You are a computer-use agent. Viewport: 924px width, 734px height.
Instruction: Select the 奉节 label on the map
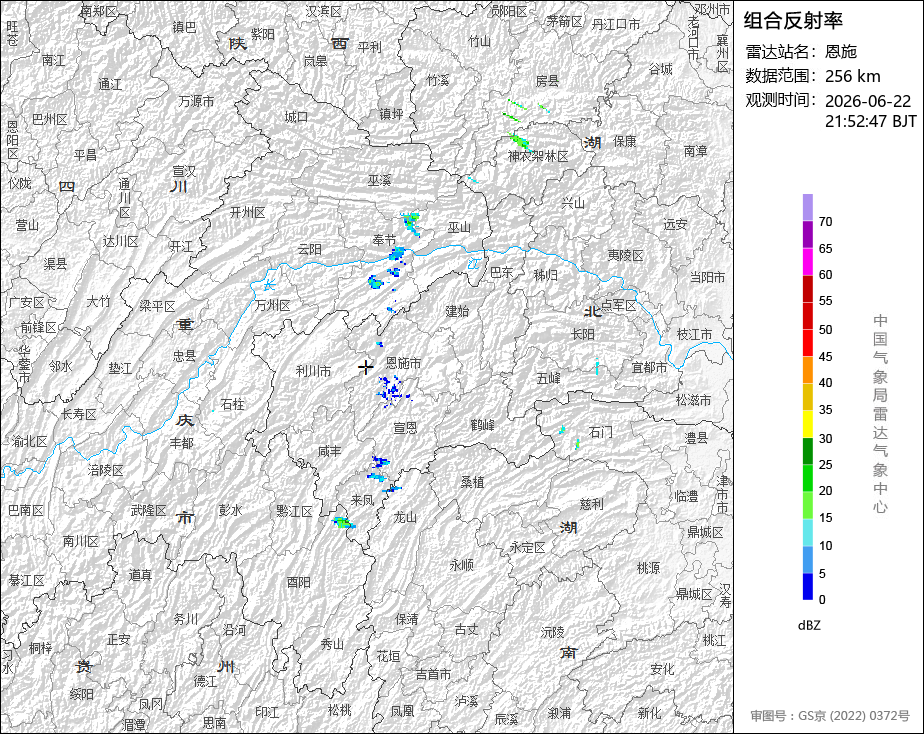pyautogui.click(x=384, y=240)
